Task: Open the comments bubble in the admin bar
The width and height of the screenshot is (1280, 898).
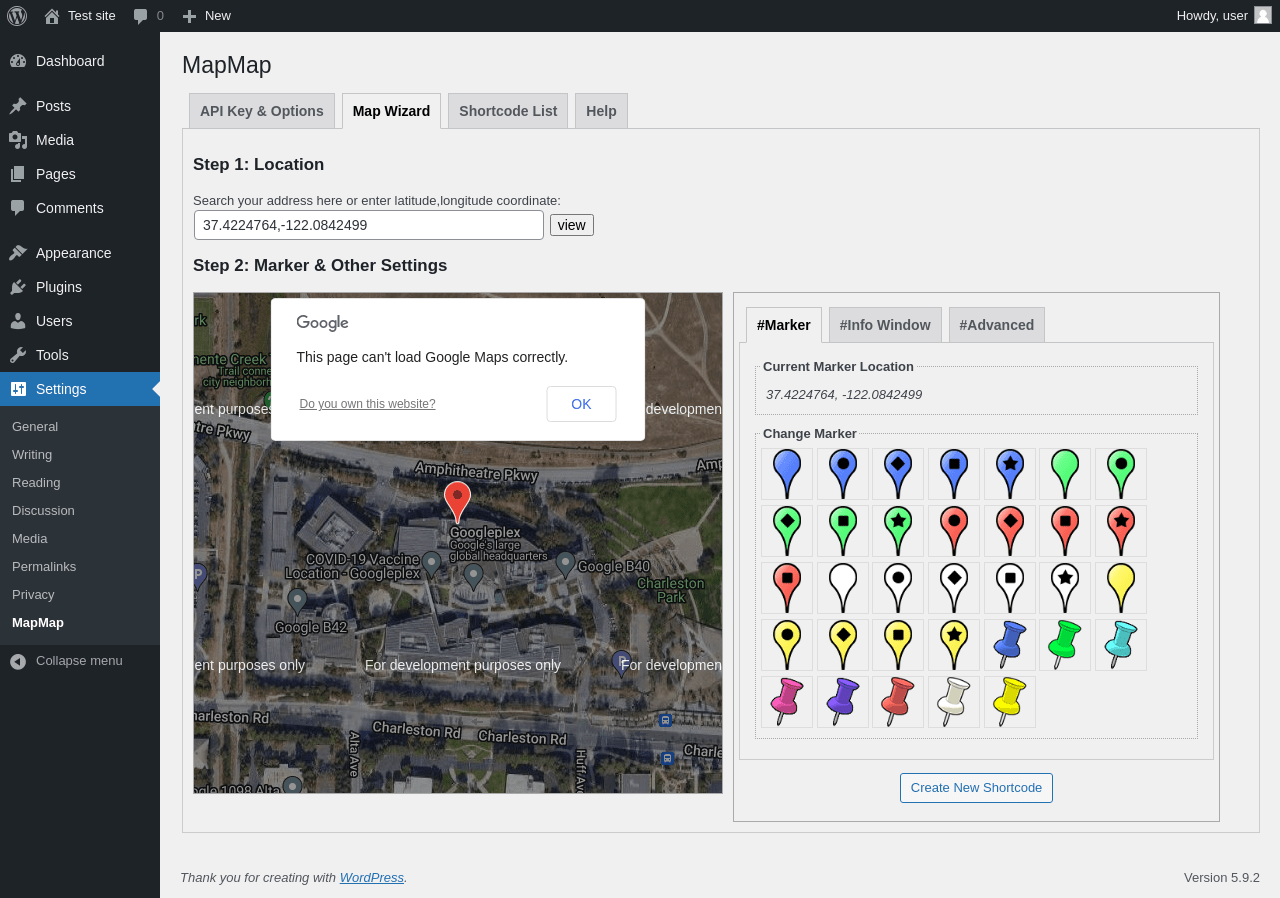Action: [148, 15]
